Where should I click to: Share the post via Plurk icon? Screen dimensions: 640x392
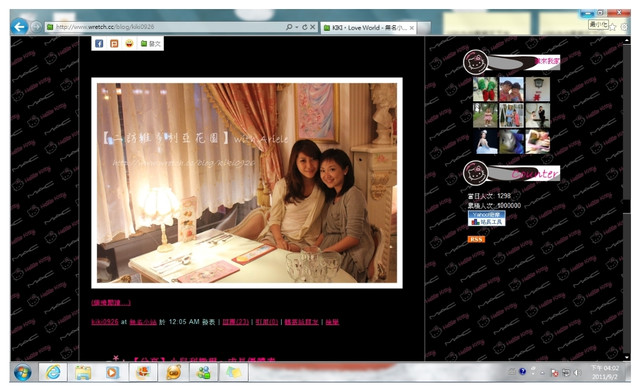pyautogui.click(x=114, y=43)
